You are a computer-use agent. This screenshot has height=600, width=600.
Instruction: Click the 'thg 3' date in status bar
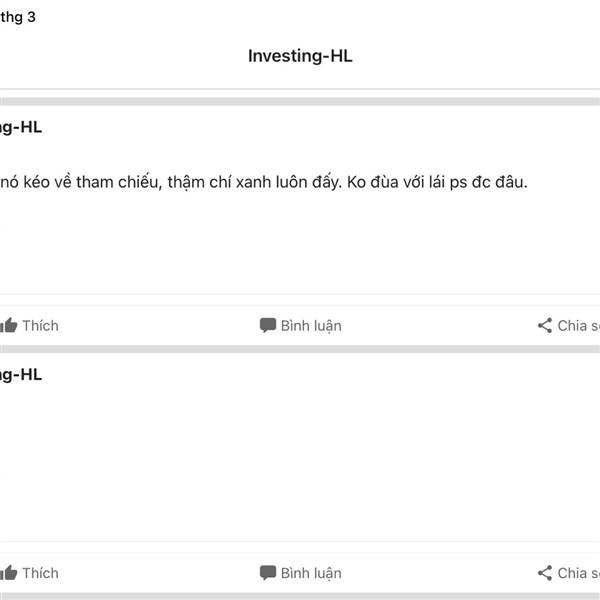click(18, 17)
